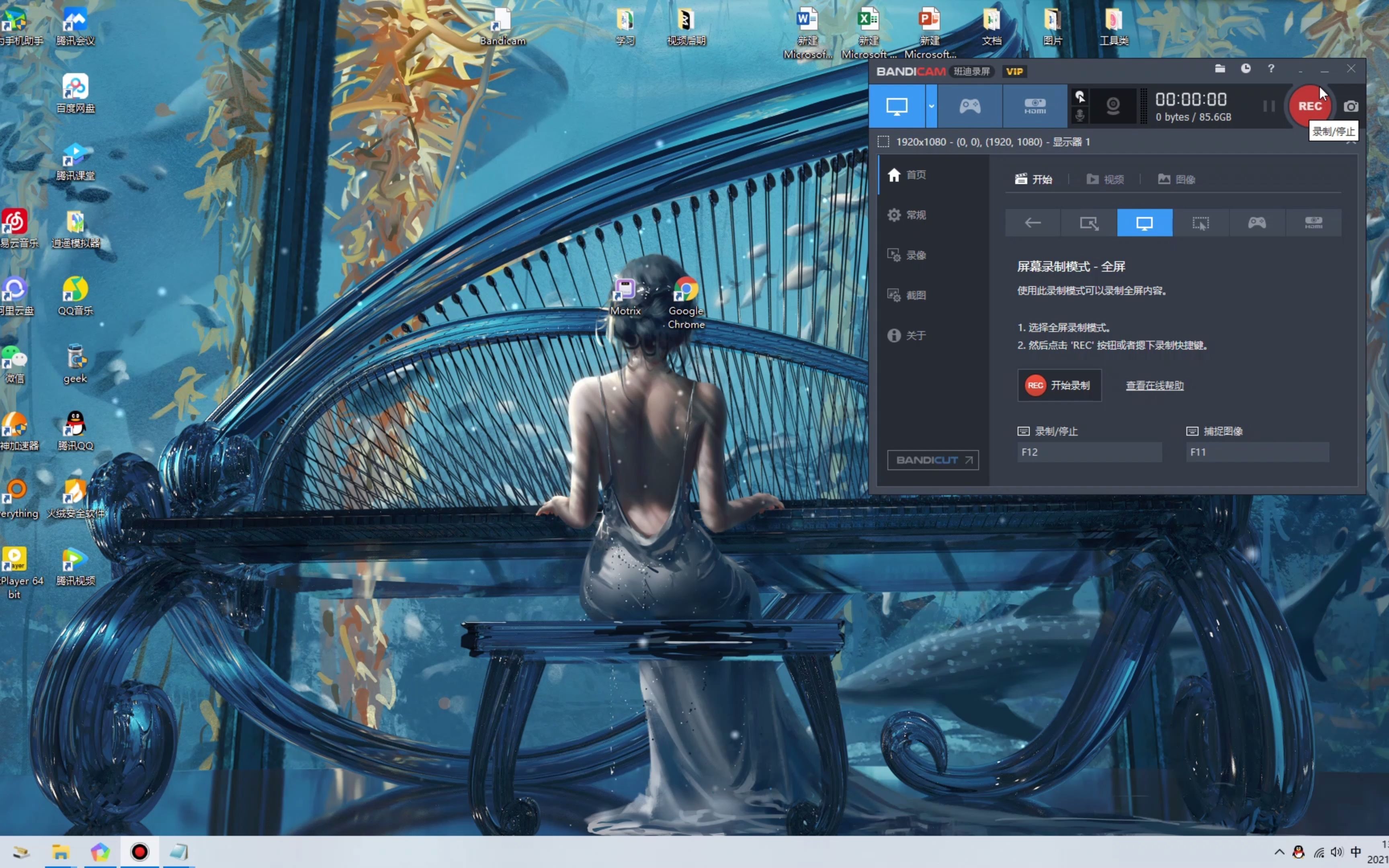This screenshot has height=868, width=1389.
Task: Open 查看在线帮助 online help link
Action: point(1154,385)
